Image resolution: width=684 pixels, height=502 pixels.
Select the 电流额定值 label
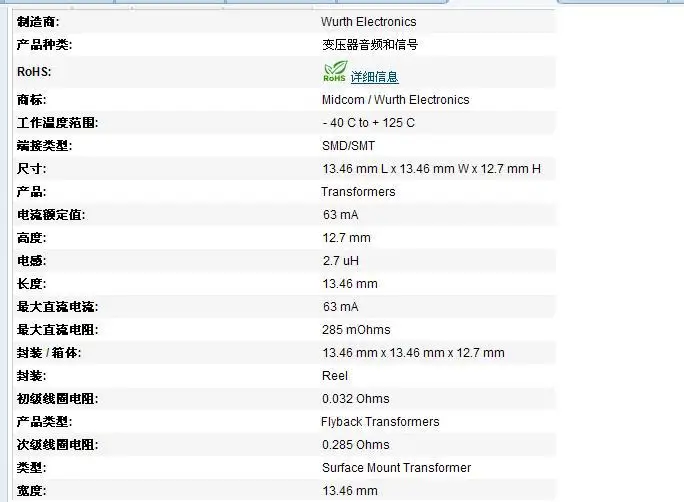click(x=51, y=215)
